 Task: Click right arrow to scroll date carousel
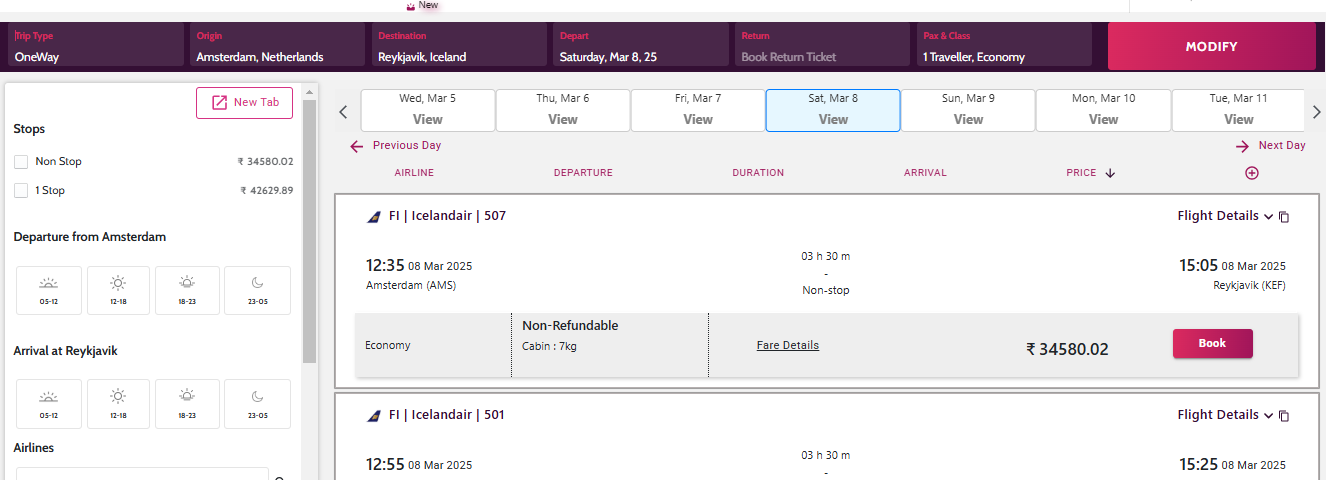[1317, 111]
